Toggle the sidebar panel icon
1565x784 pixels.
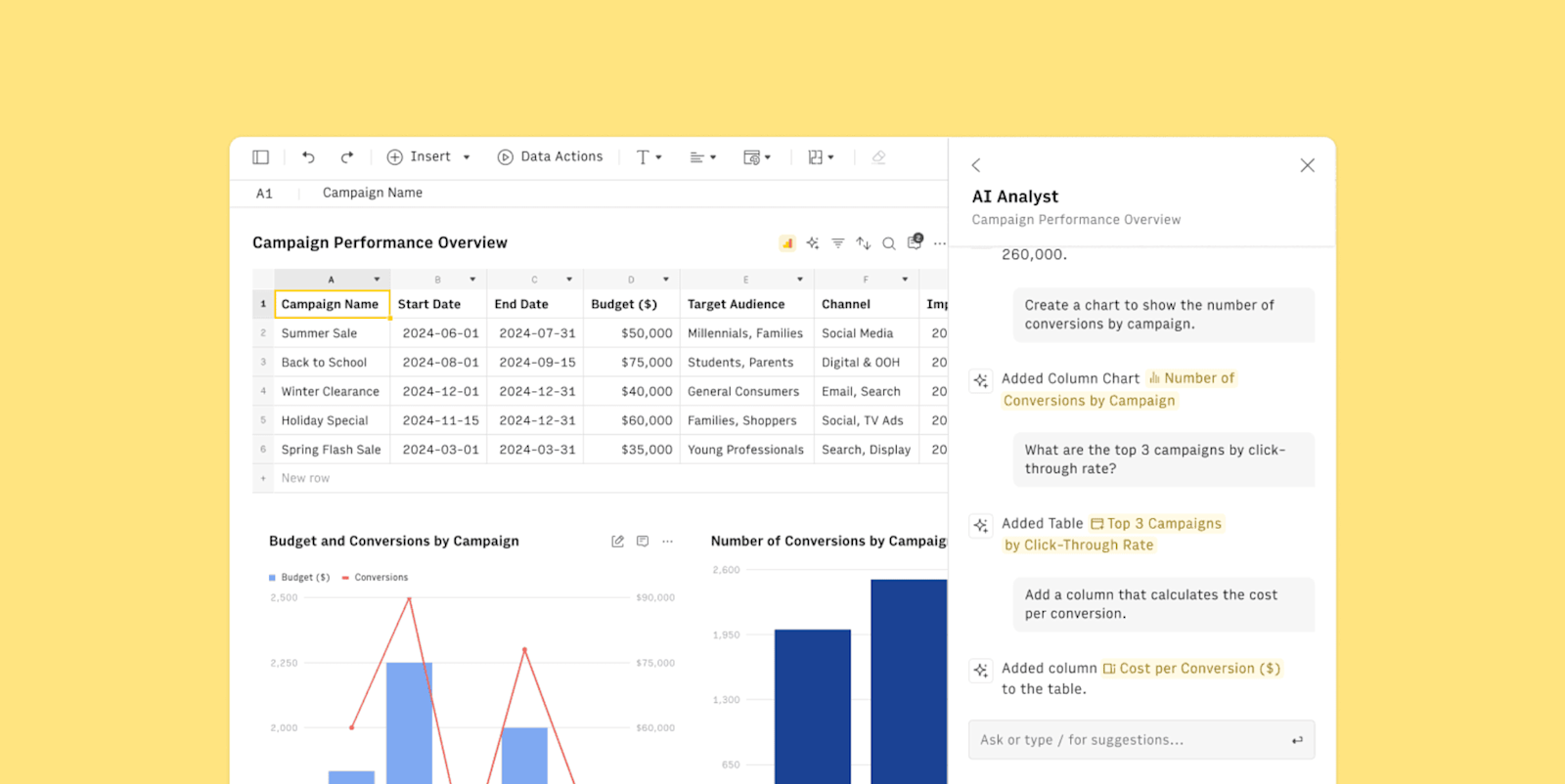click(260, 157)
